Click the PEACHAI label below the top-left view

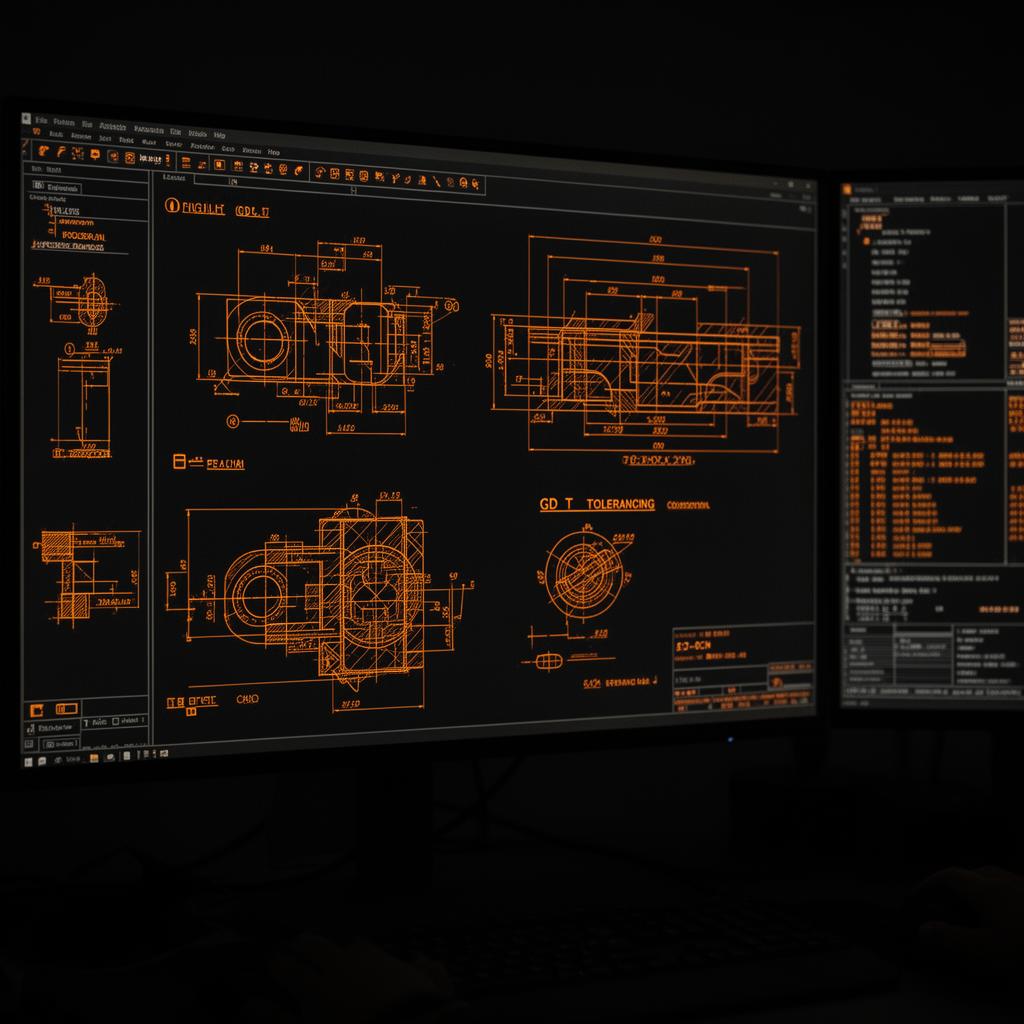point(225,464)
